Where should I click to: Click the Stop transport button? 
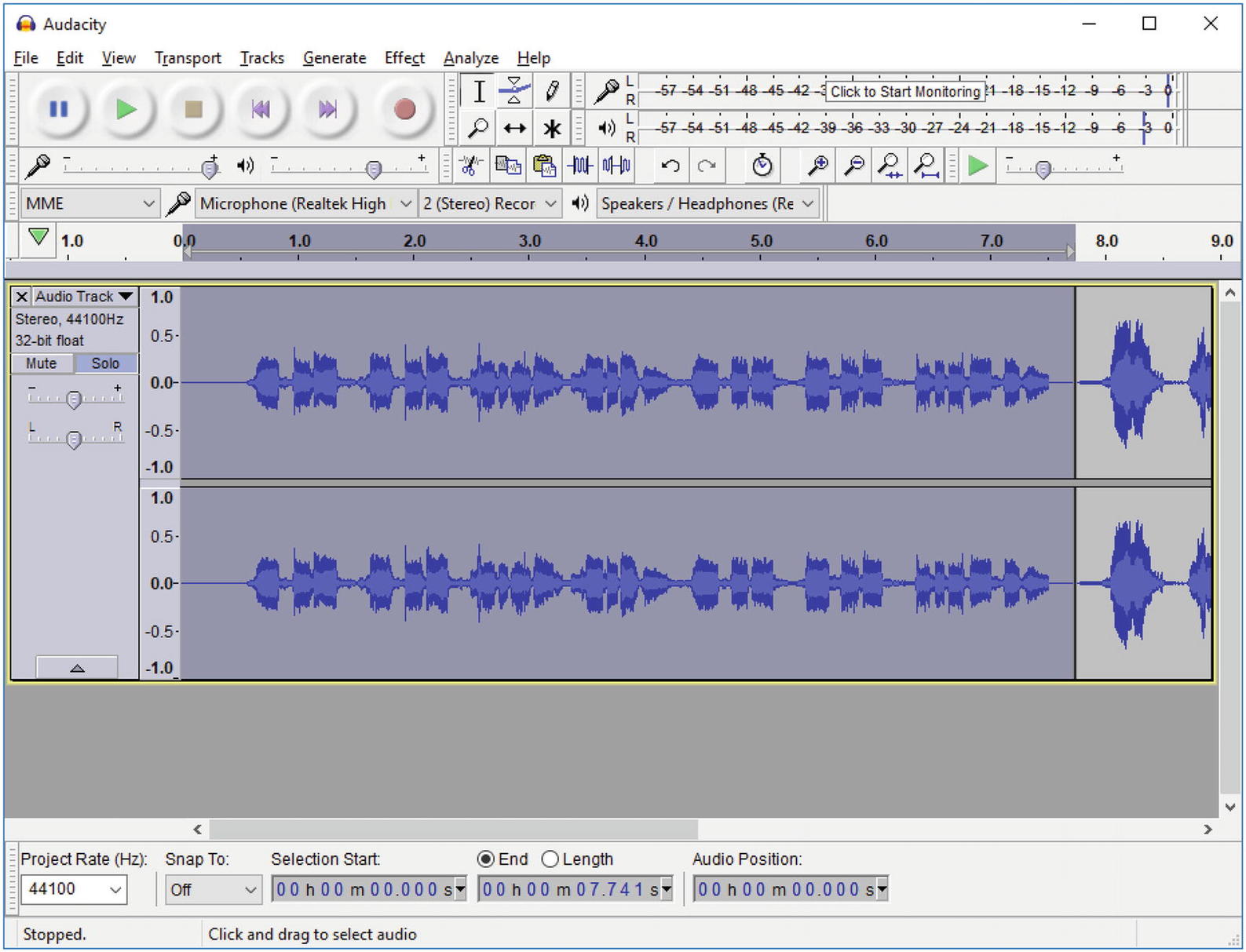click(x=193, y=109)
